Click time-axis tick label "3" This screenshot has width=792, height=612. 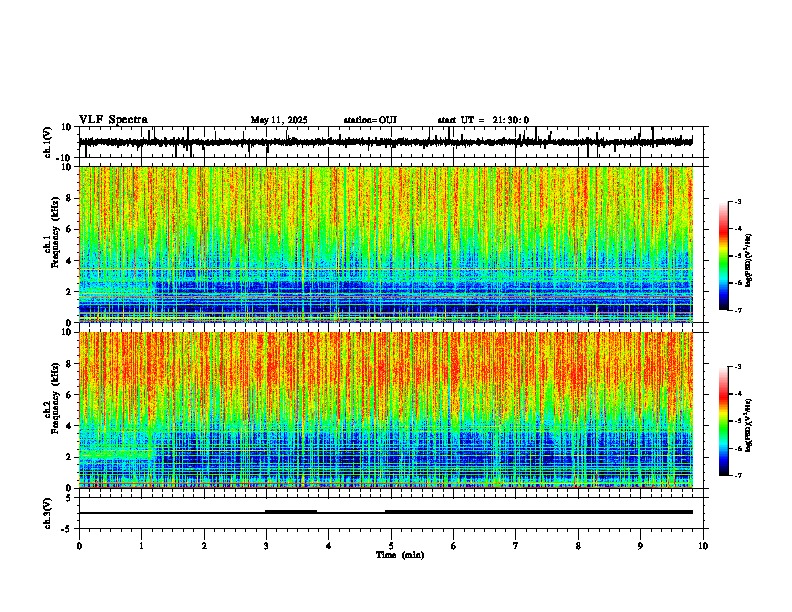point(266,546)
